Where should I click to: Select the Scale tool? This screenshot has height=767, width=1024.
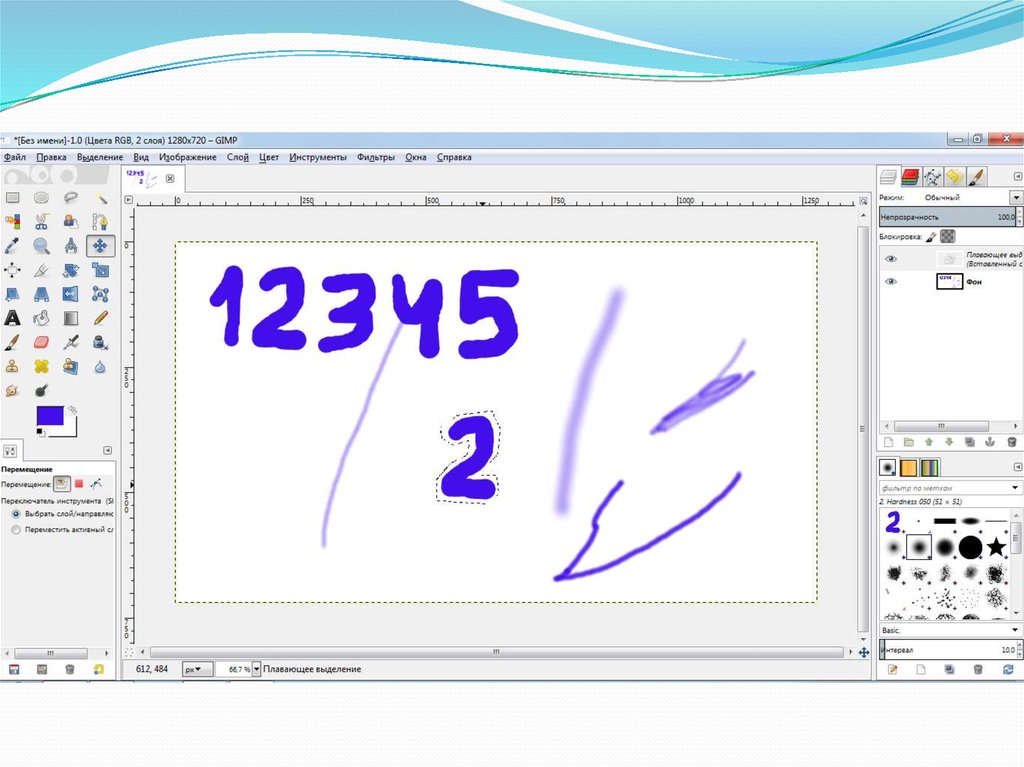pos(100,270)
